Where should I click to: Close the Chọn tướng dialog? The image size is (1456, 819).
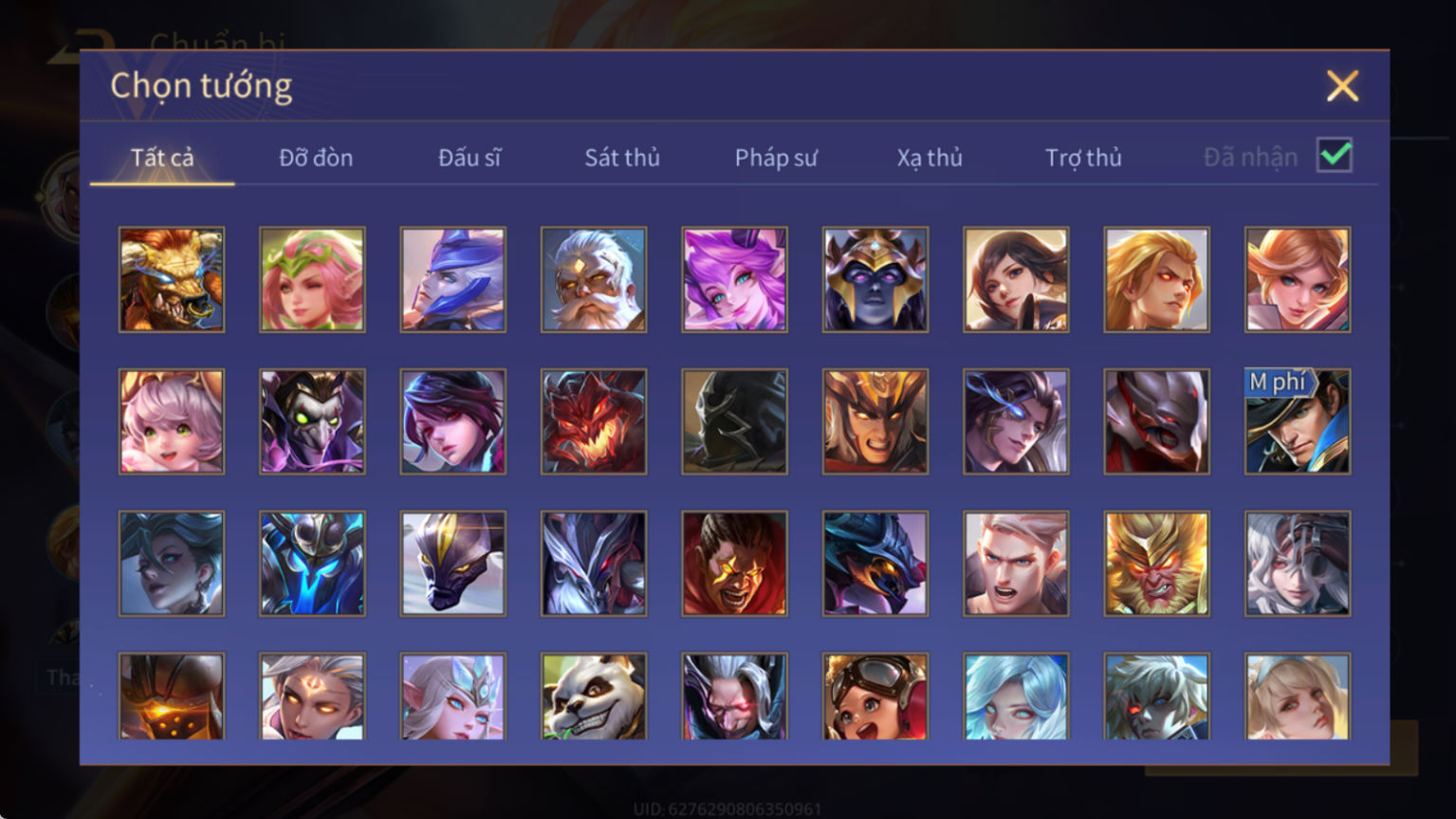point(1342,86)
